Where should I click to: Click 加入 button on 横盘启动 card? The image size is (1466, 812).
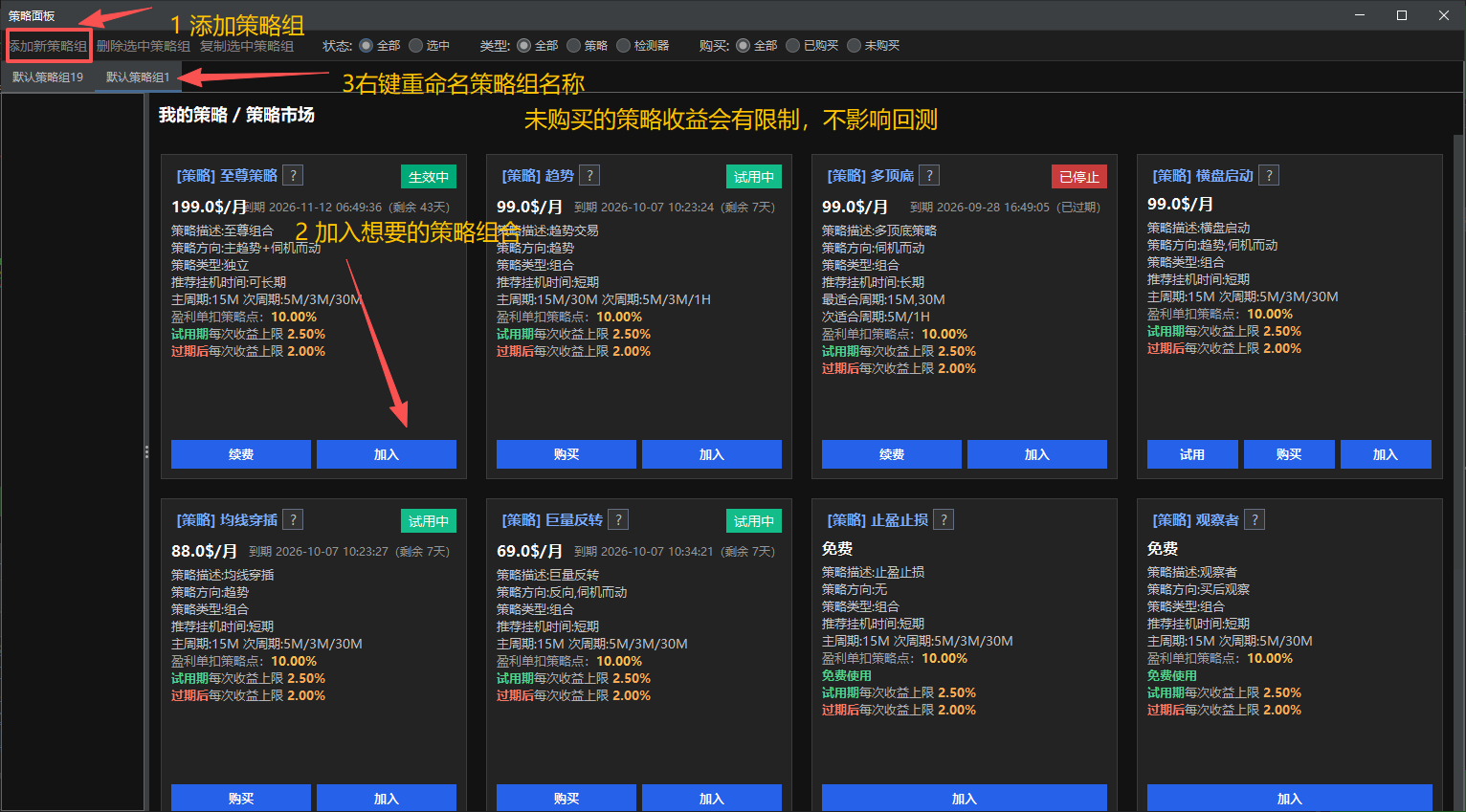1386,454
